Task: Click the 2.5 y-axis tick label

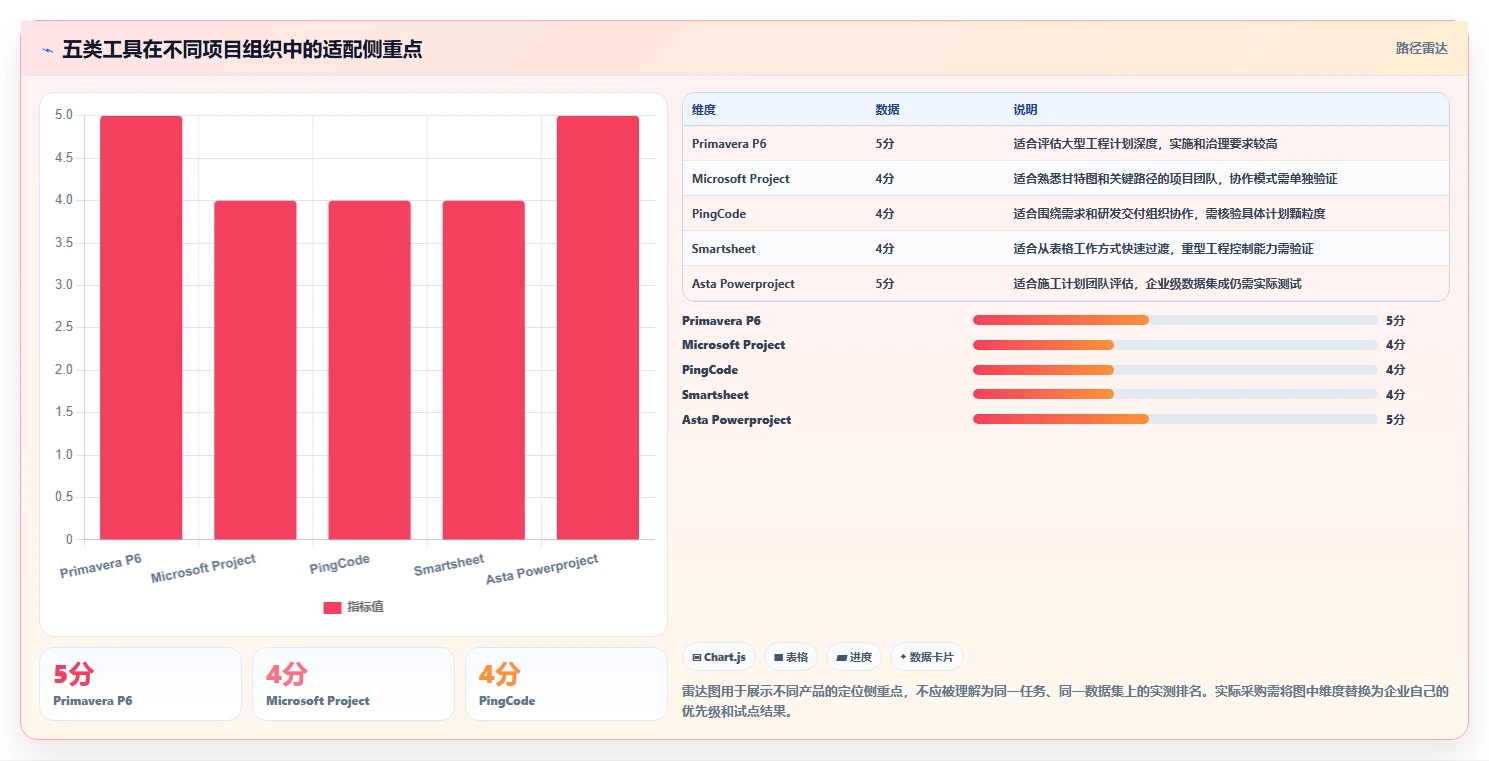Action: click(64, 327)
